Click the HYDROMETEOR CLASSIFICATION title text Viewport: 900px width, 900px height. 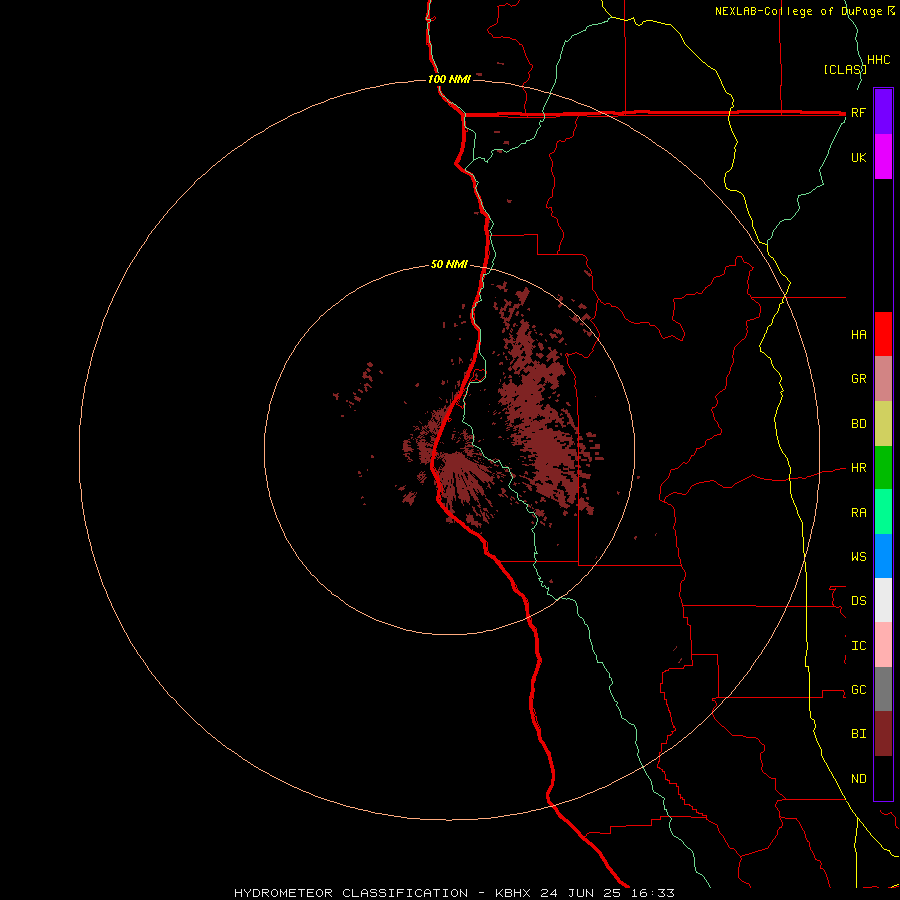point(351,893)
